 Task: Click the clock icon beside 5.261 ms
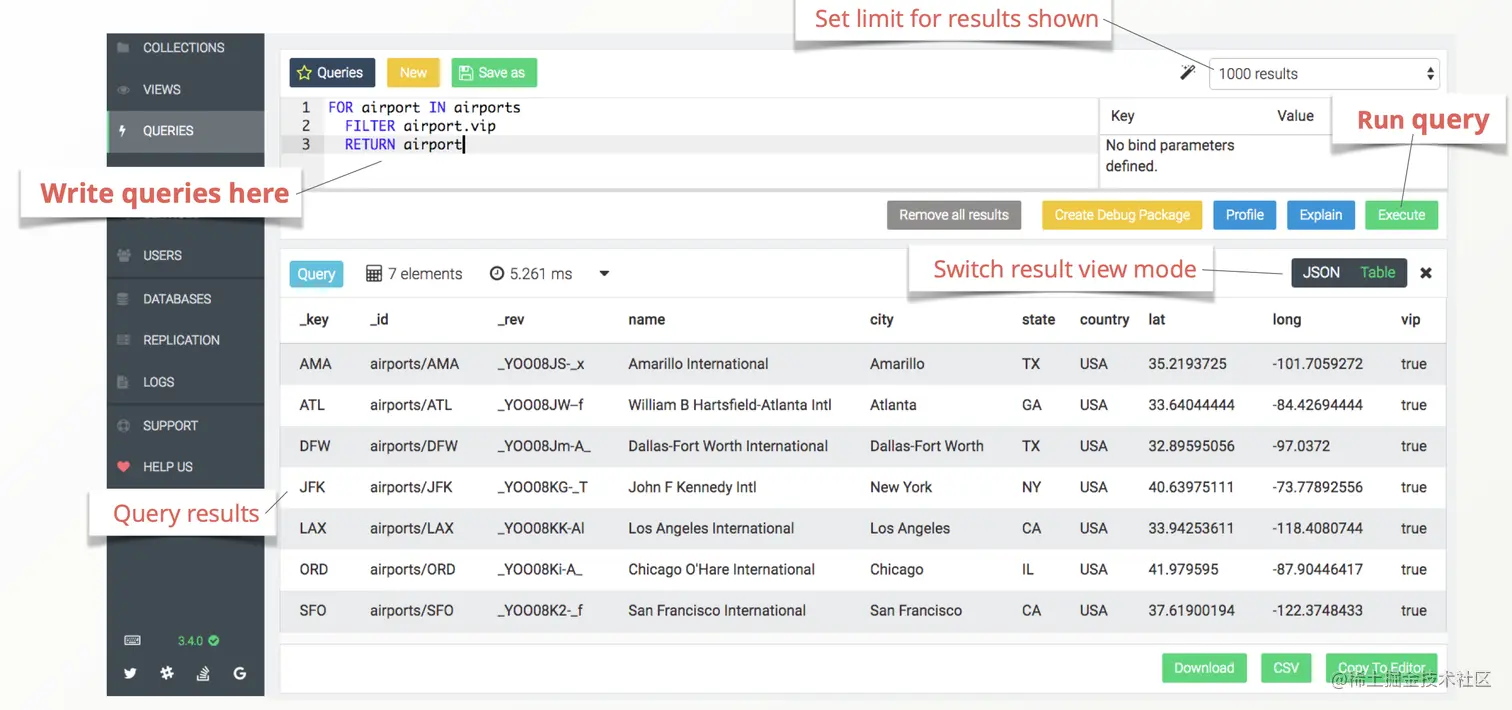click(x=497, y=273)
